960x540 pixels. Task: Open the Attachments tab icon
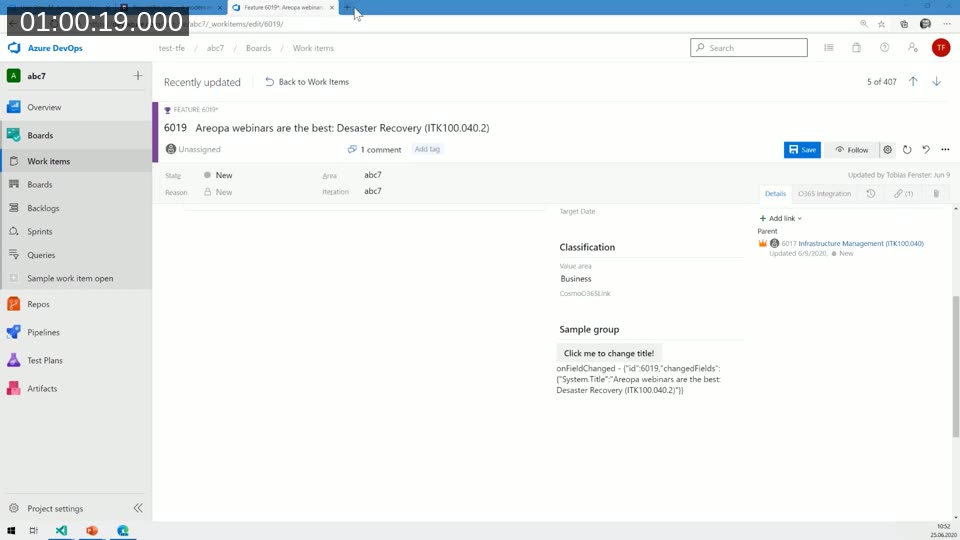936,193
